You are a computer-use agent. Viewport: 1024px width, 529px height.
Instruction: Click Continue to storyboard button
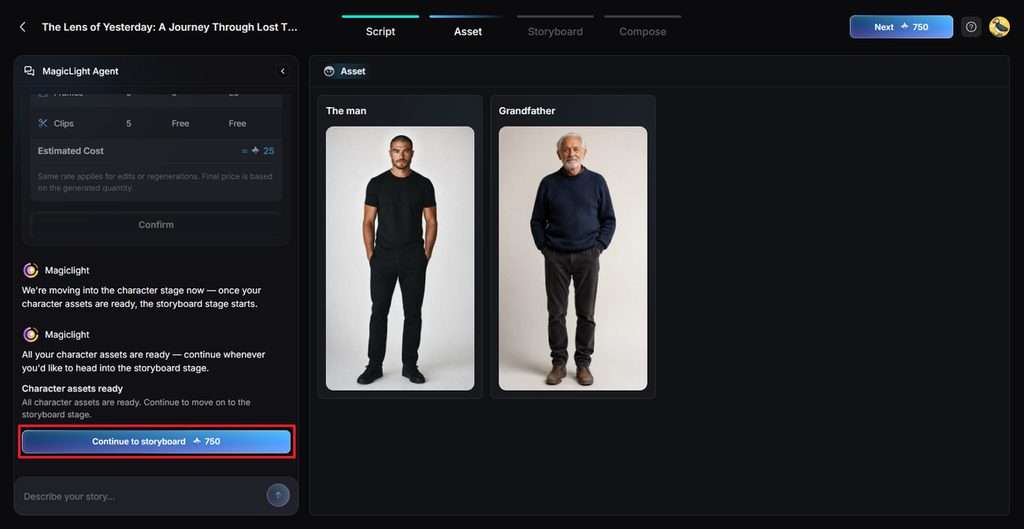coord(156,441)
